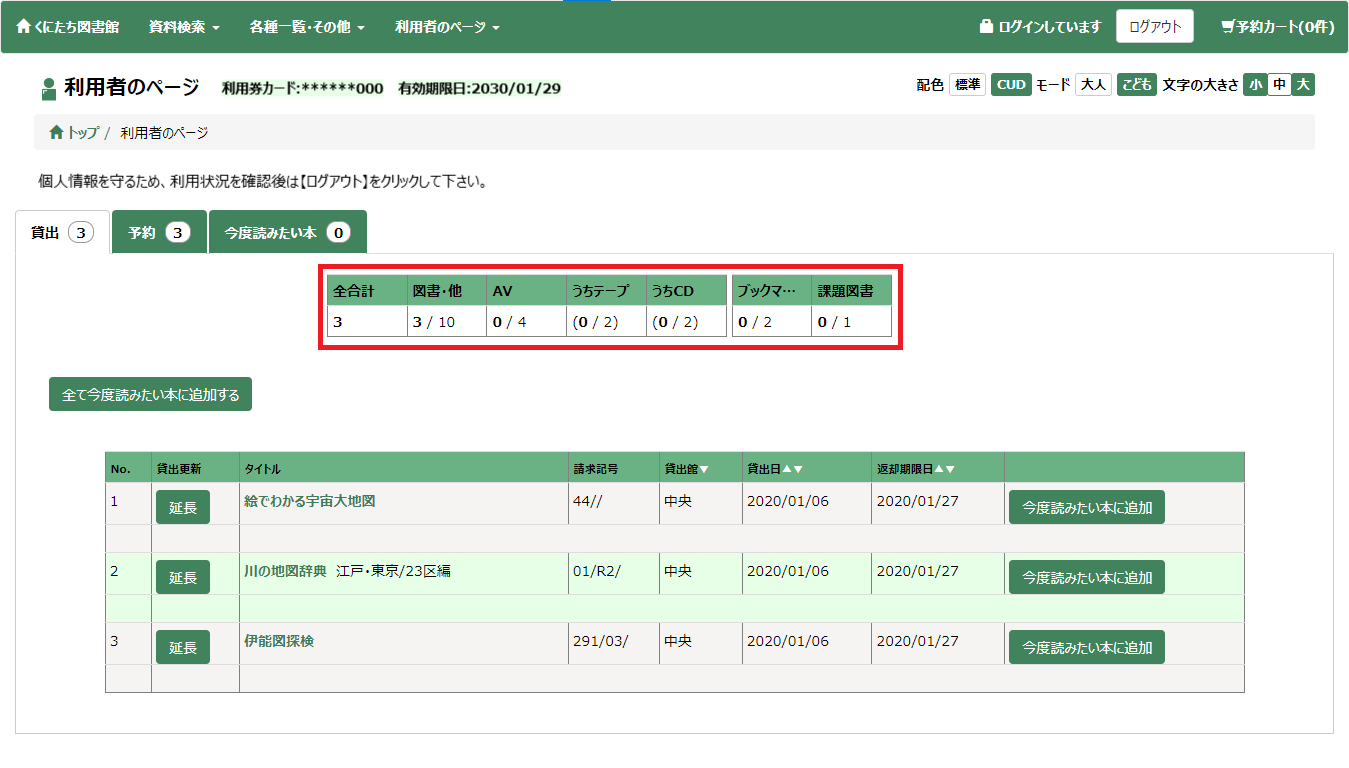The image size is (1349, 768).
Task: Go to トップ breadcrumb link
Action: click(x=83, y=132)
